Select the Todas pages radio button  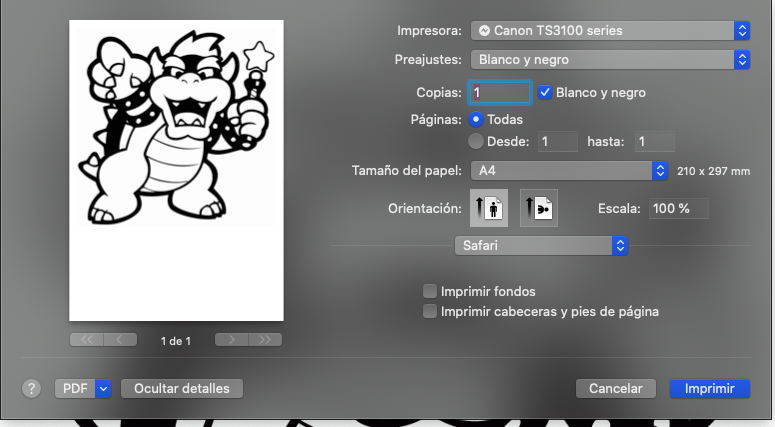click(475, 119)
